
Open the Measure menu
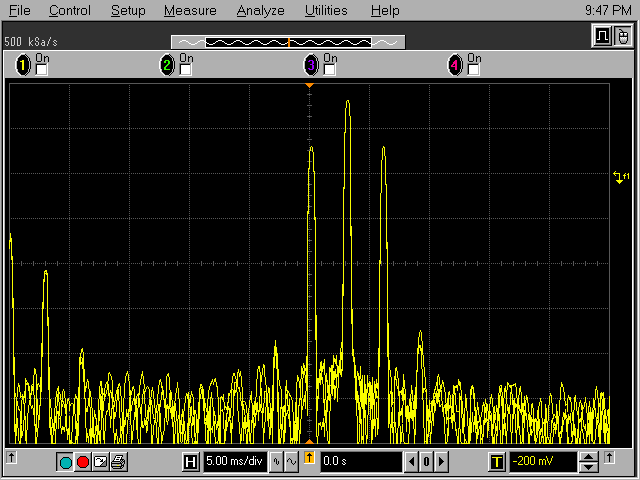point(190,11)
